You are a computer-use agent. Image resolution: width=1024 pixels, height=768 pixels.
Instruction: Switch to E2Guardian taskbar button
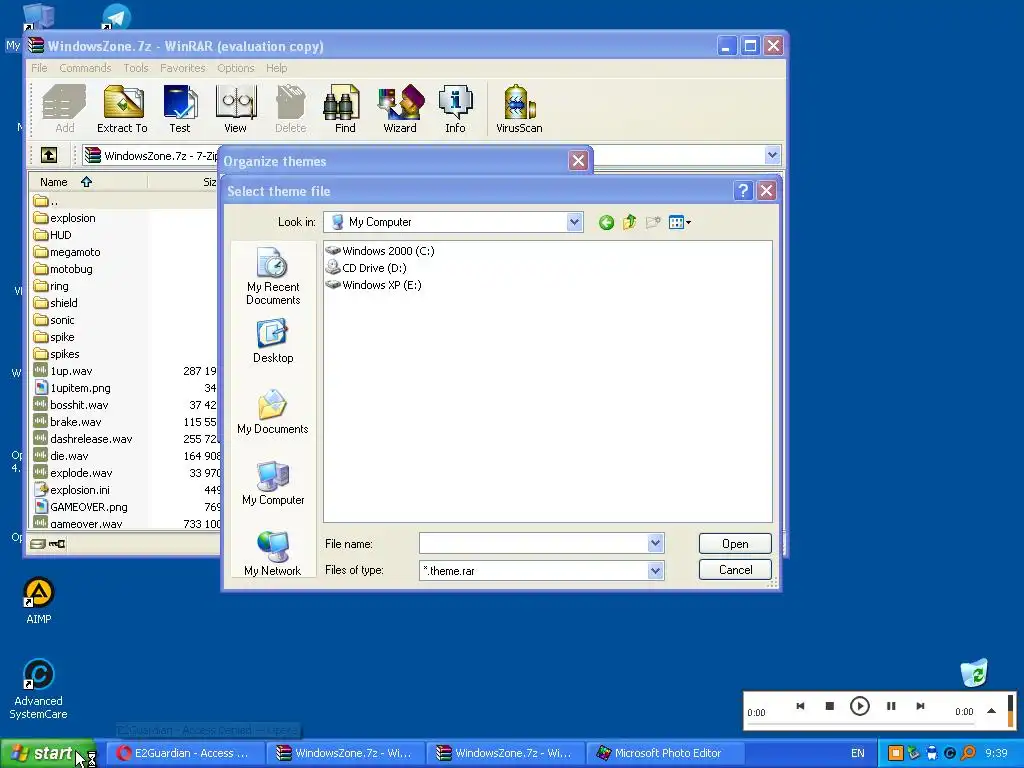(x=185, y=753)
